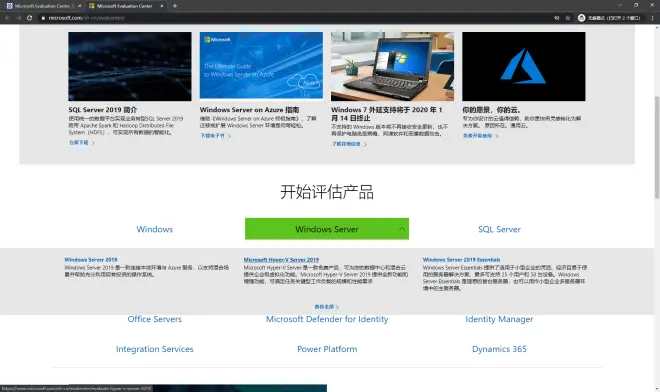The image size is (660, 392).
Task: Open the Chrome three-dot menu
Action: pyautogui.click(x=653, y=18)
